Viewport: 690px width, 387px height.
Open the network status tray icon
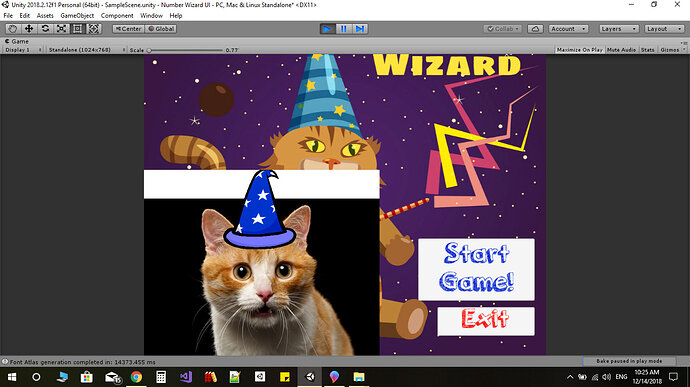(x=595, y=377)
